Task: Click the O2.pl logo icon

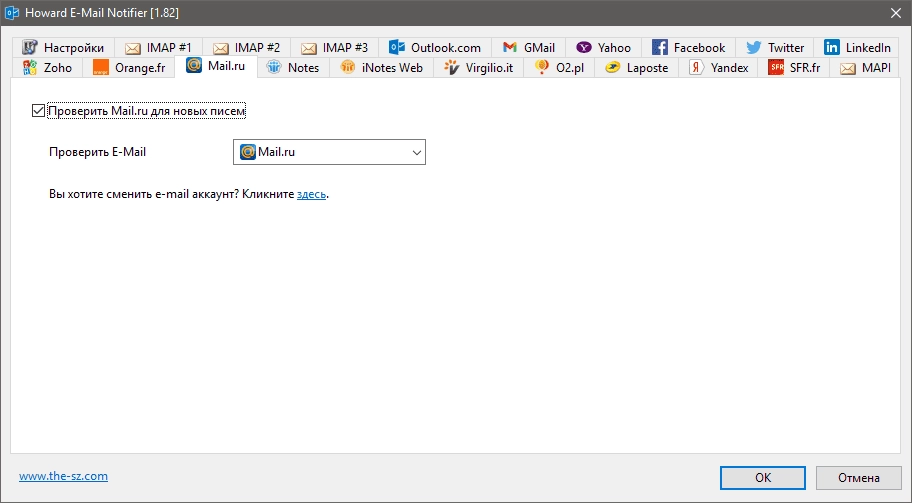Action: point(542,67)
